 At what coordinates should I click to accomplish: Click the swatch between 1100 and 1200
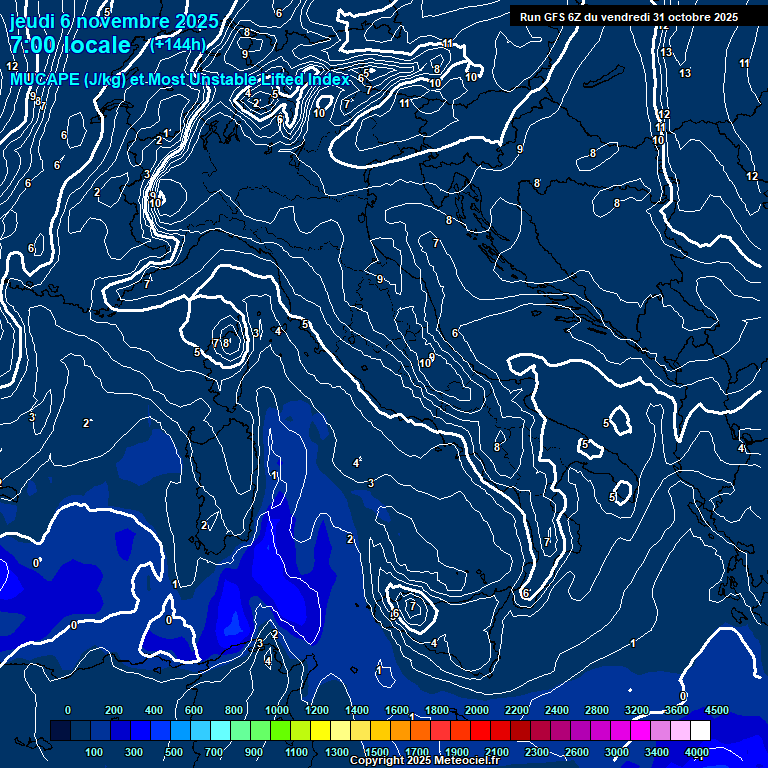300,730
